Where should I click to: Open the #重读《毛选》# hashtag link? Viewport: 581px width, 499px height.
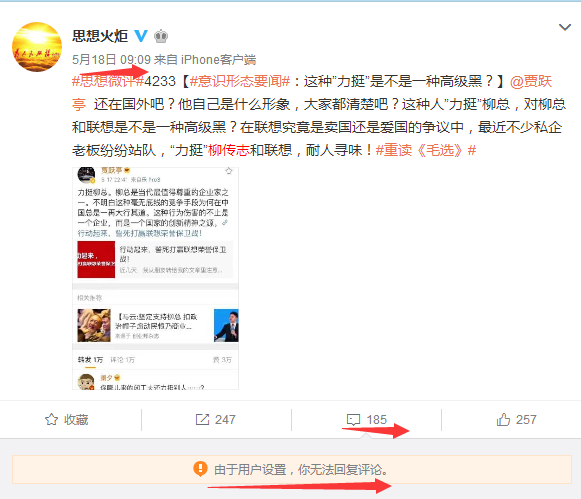[x=426, y=150]
